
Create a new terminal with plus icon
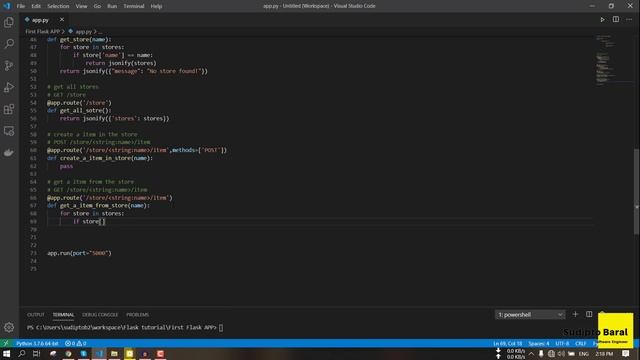(575, 314)
